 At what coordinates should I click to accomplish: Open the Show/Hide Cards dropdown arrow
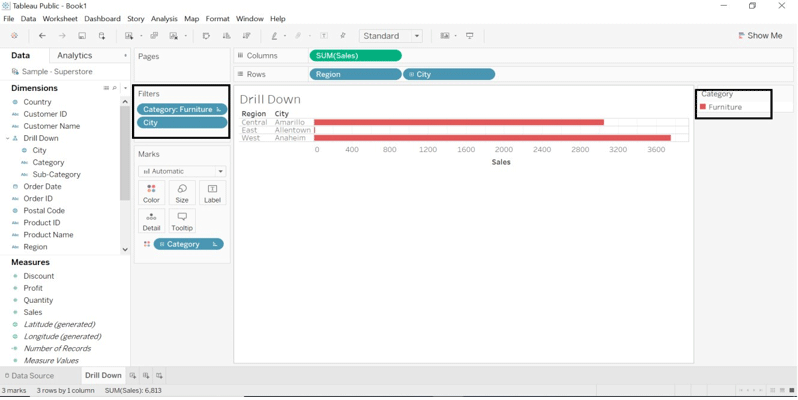[455, 36]
